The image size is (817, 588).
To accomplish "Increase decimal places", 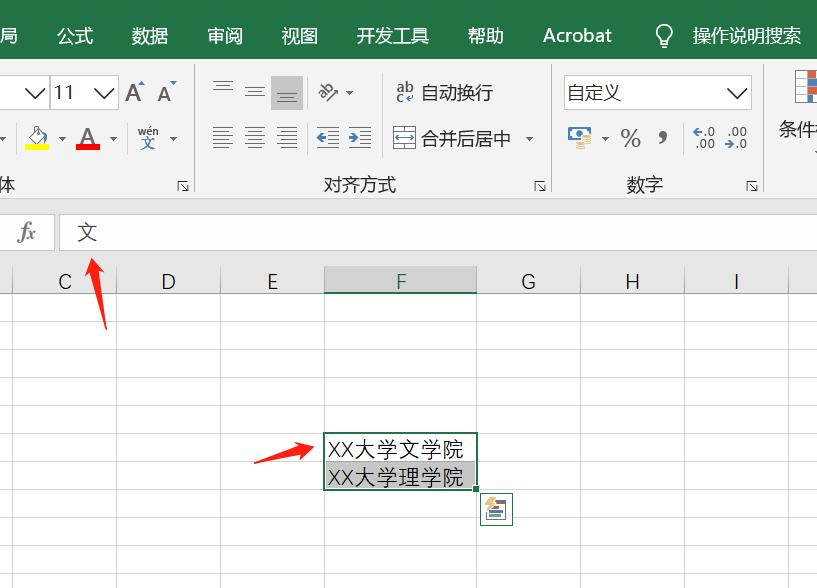I will pos(704,138).
